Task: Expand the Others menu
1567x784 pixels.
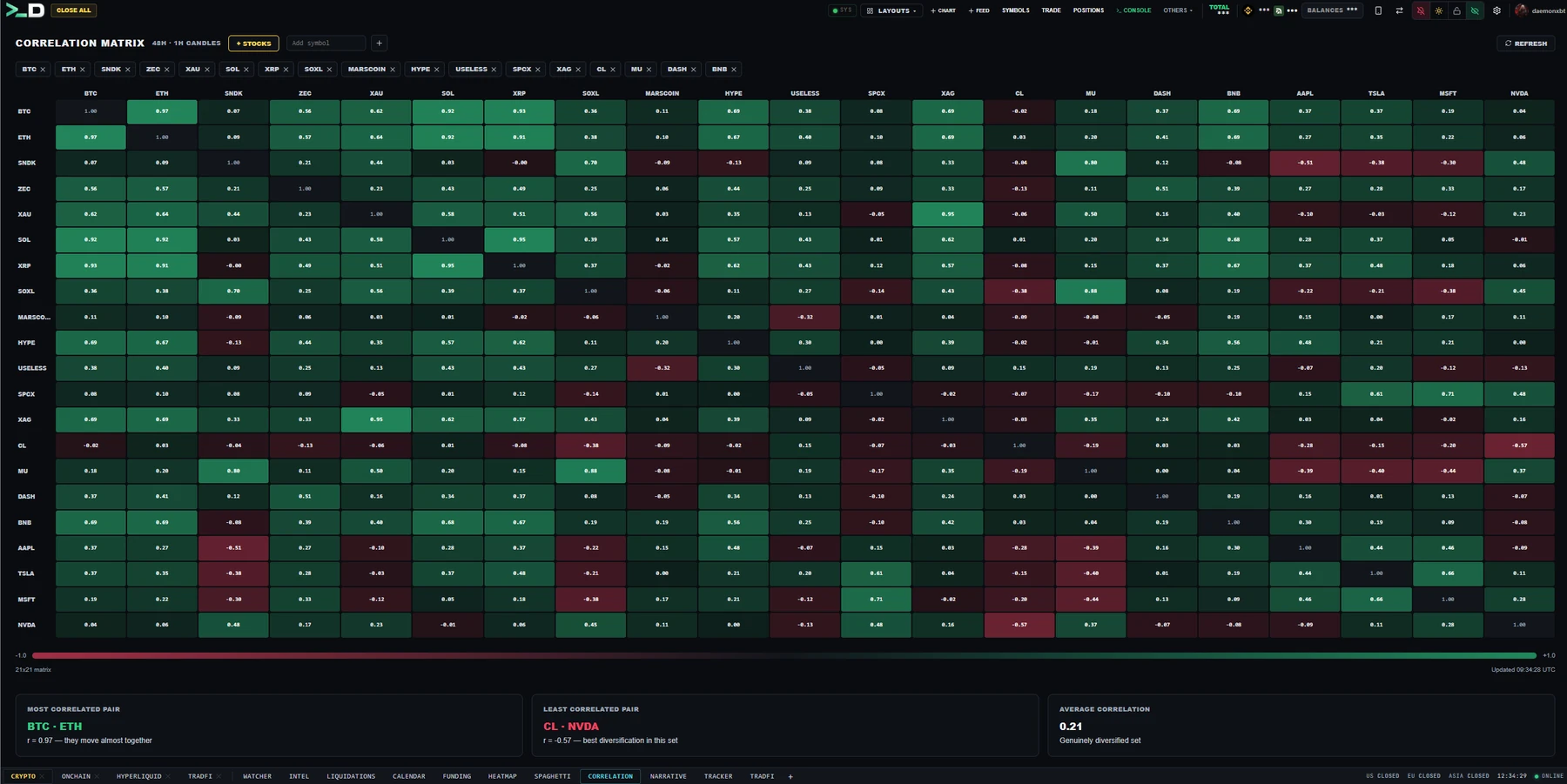Action: [1178, 10]
